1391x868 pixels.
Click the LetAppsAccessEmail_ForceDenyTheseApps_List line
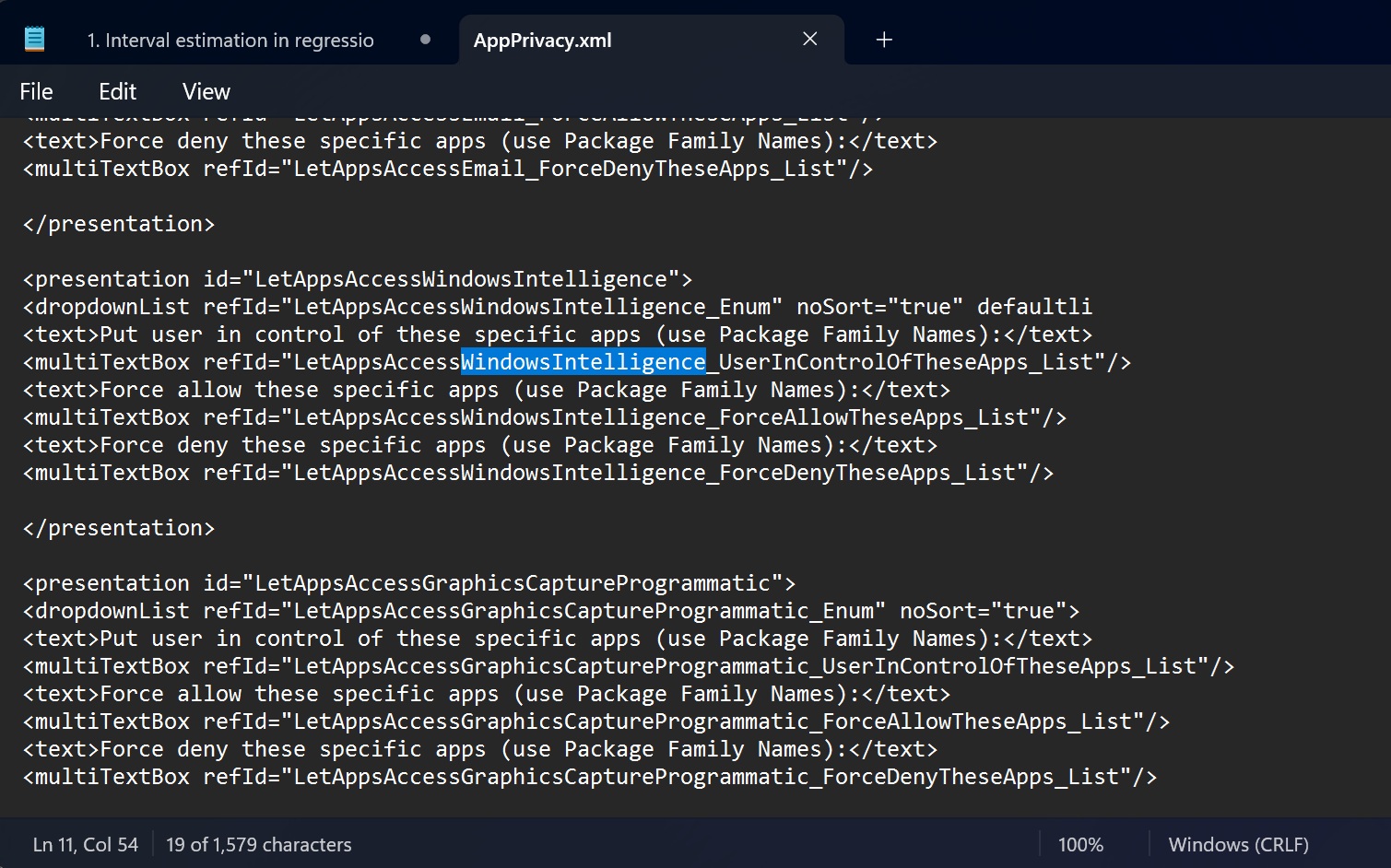click(448, 169)
